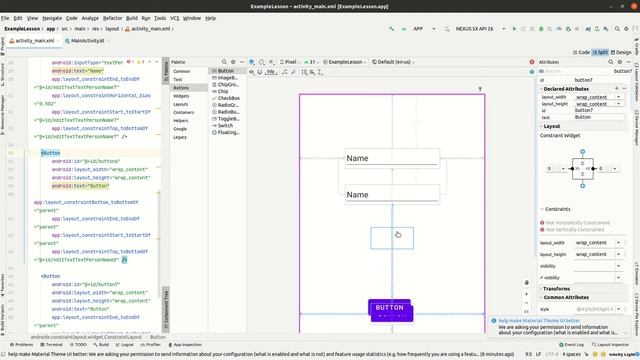Click infer constraints wand icon
This screenshot has height=360, width=640.
293,72
